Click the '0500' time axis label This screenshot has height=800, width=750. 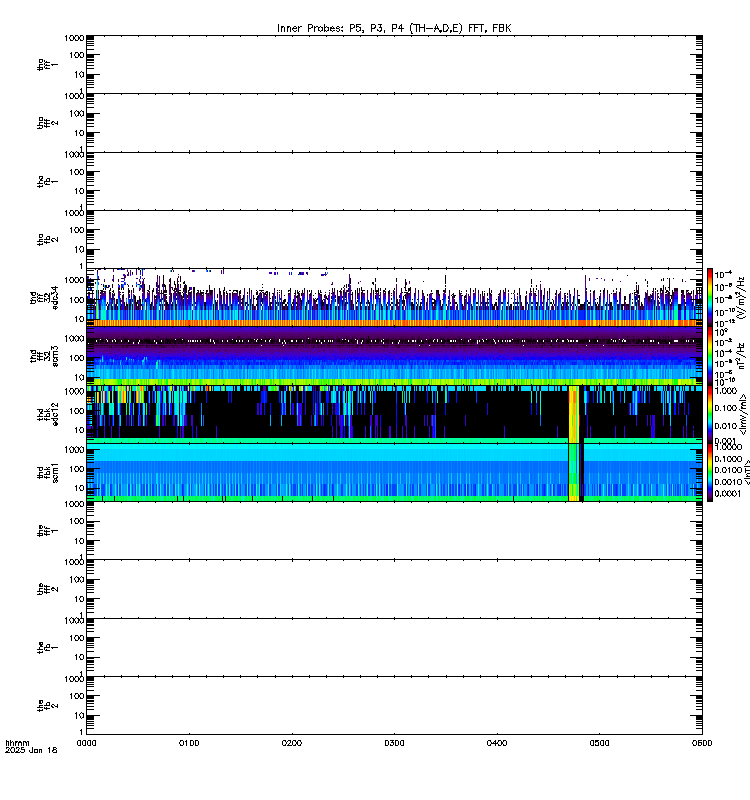(x=599, y=743)
